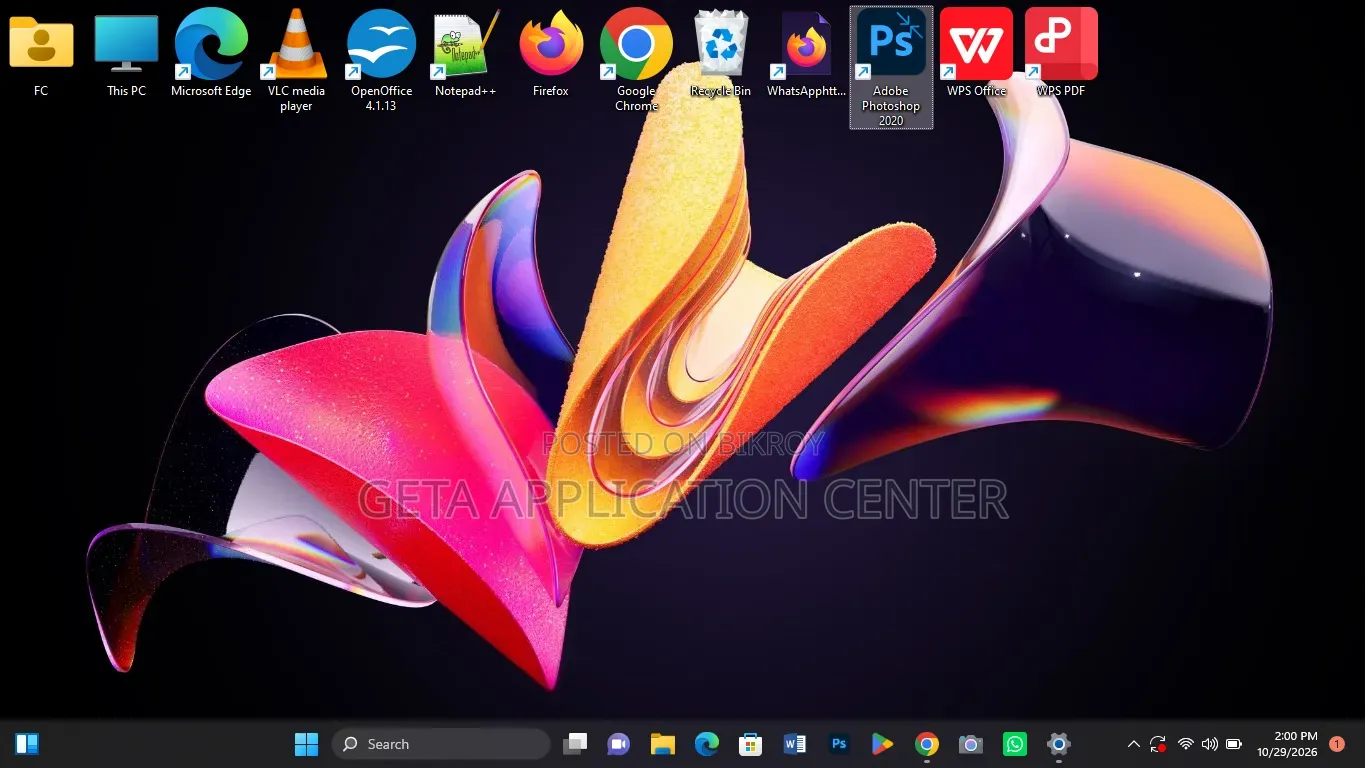Click the taskbar Search box

point(441,744)
